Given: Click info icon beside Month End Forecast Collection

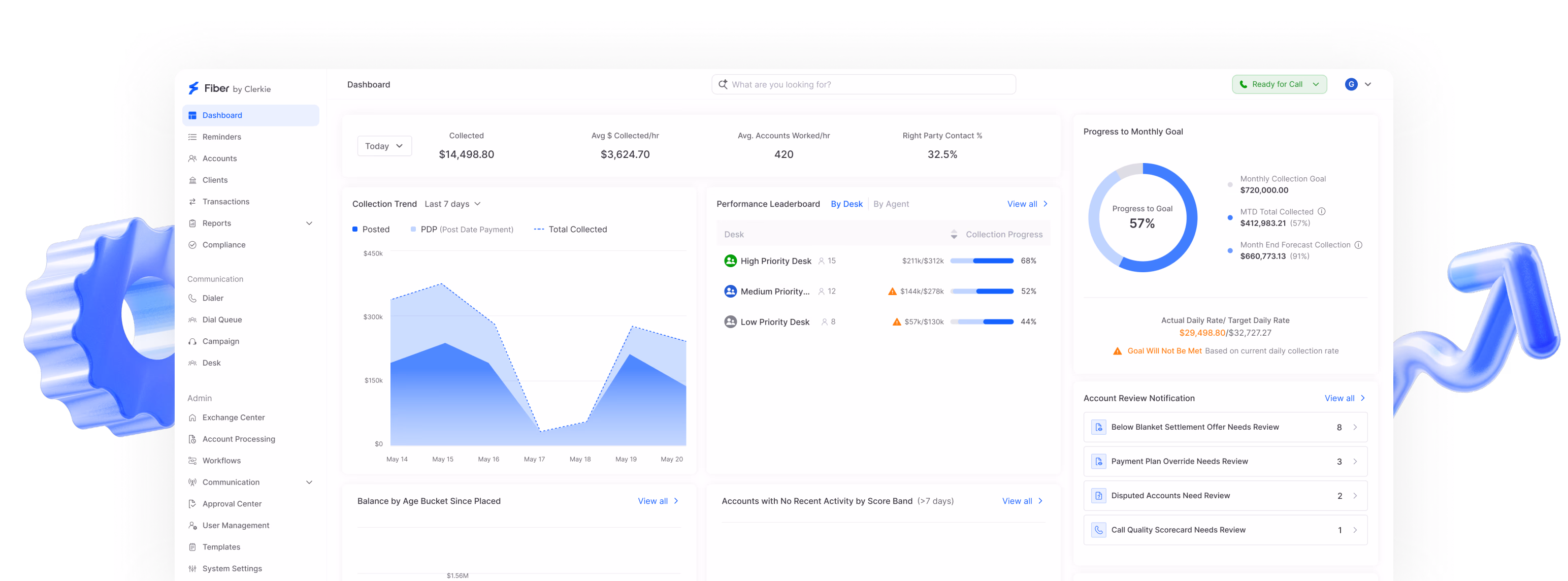Looking at the screenshot, I should pyautogui.click(x=1358, y=245).
